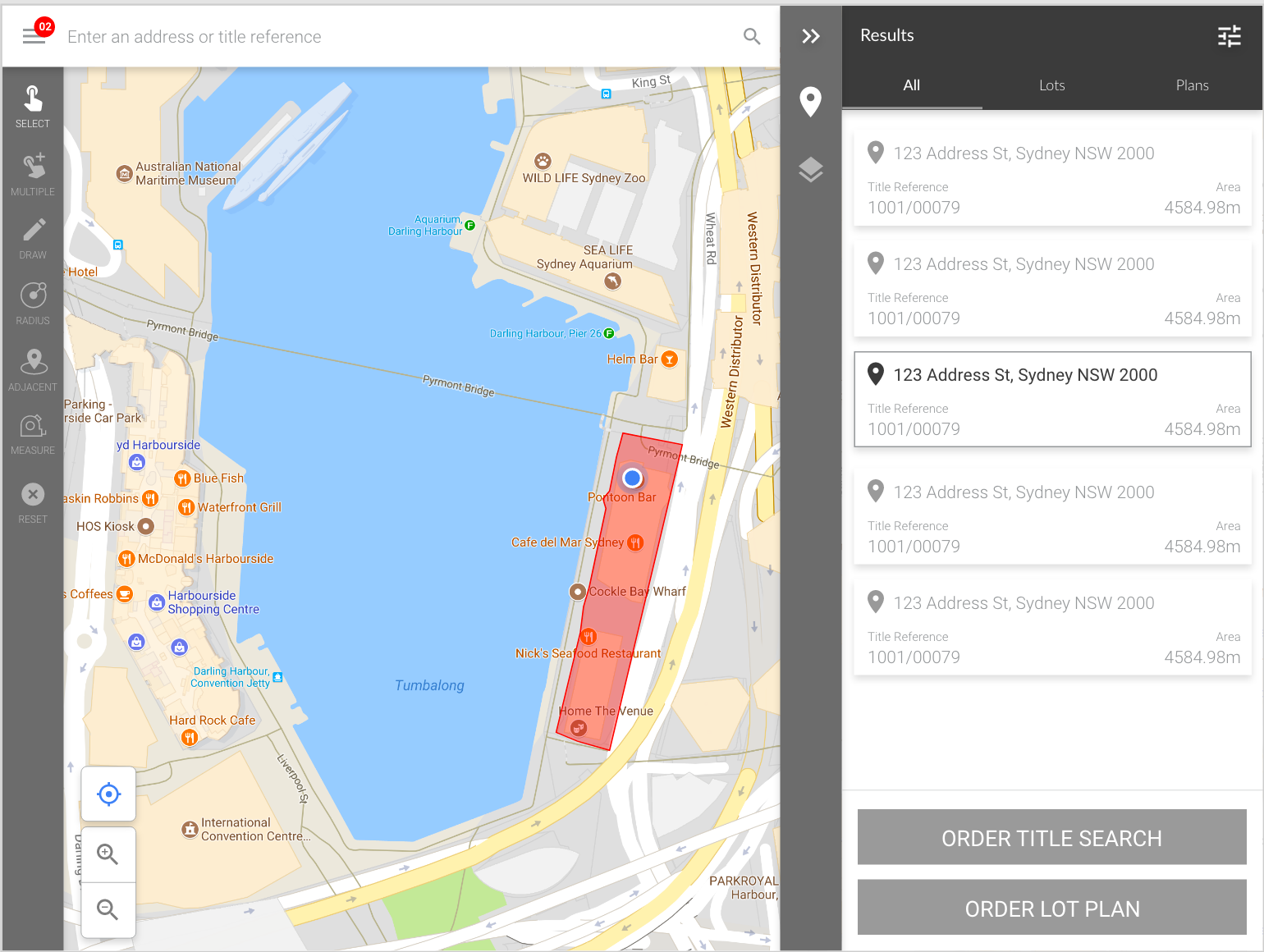Click the blue location dot on the lot
This screenshot has height=952, width=1264.
pyautogui.click(x=632, y=478)
